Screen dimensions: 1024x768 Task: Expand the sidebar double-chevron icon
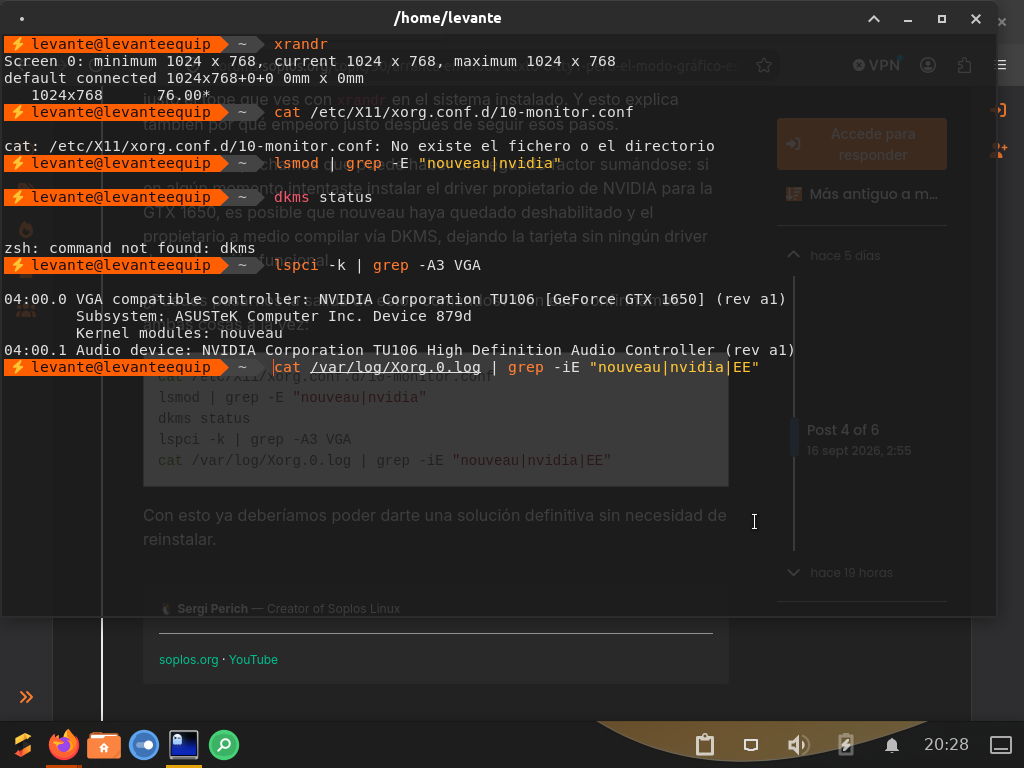26,697
